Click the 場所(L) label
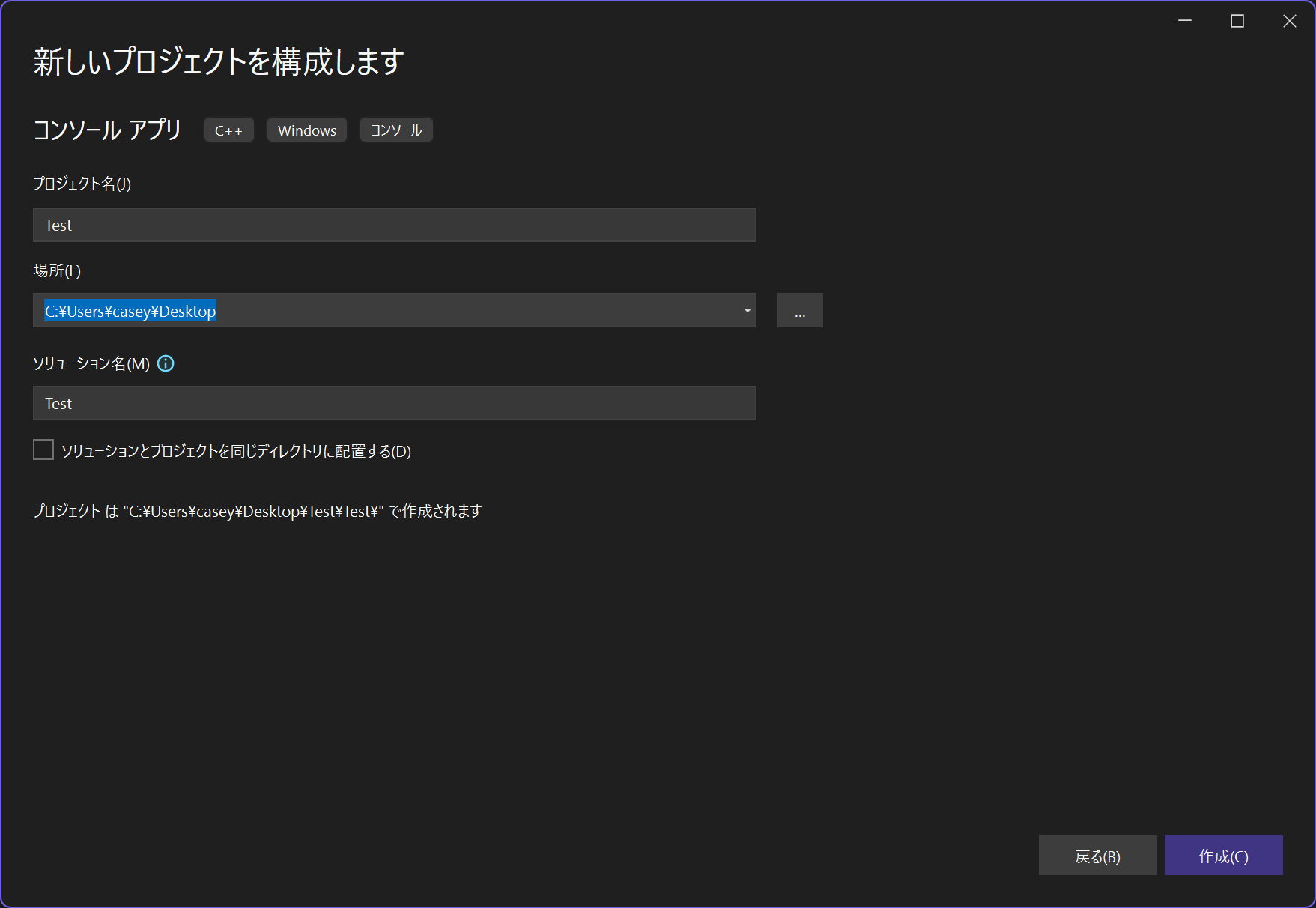This screenshot has height=908, width=1316. coord(57,270)
